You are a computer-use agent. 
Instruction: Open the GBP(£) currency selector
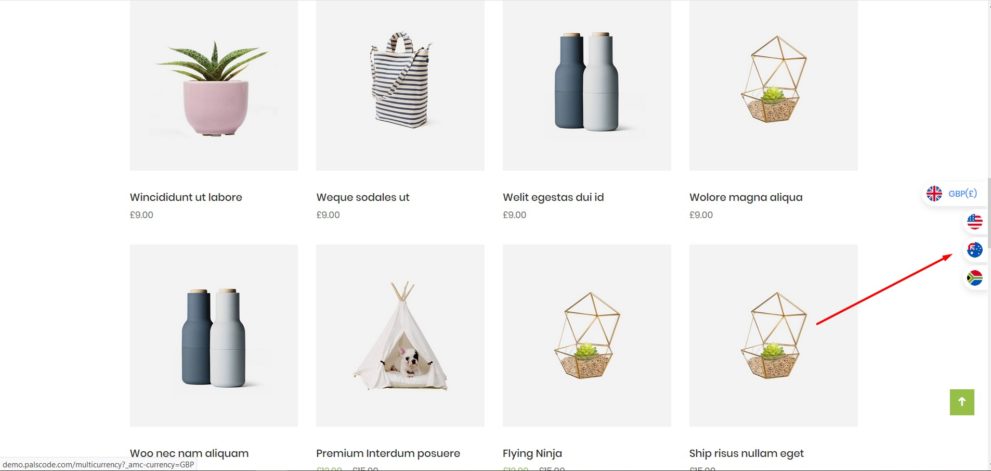(x=954, y=193)
